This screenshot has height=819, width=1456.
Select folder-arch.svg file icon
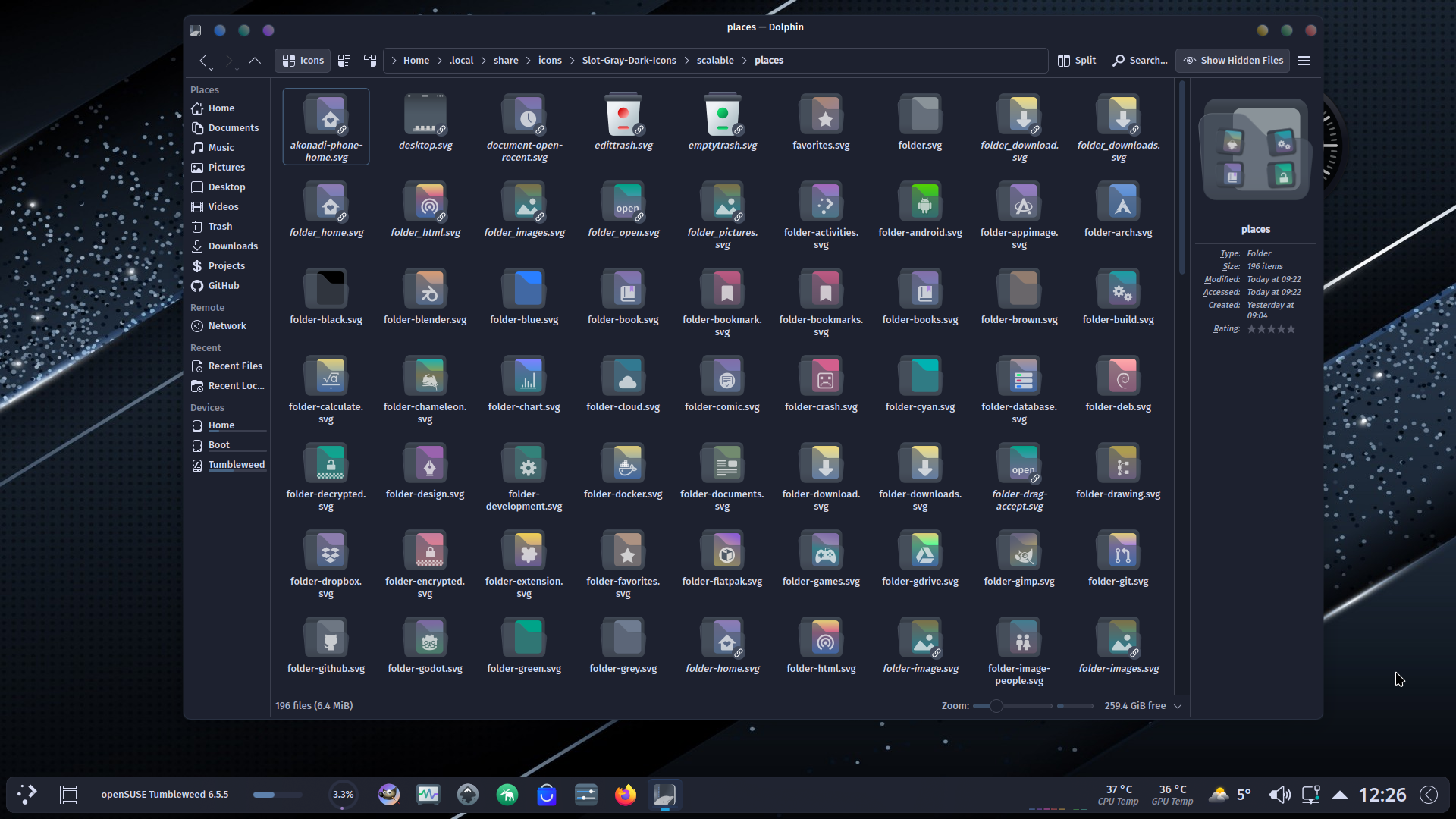1119,202
